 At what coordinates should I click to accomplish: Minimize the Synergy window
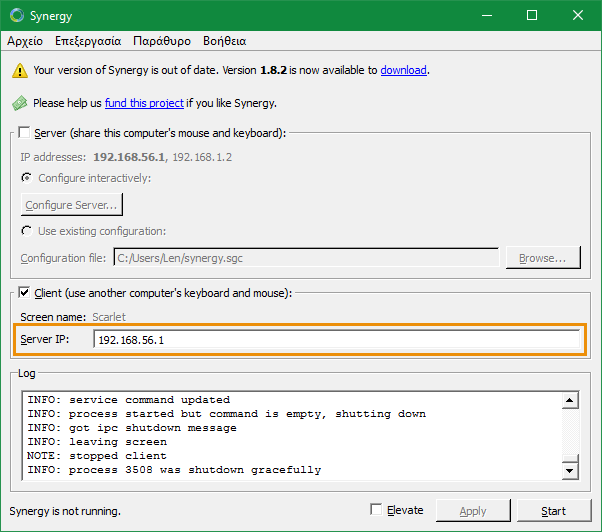(x=487, y=15)
